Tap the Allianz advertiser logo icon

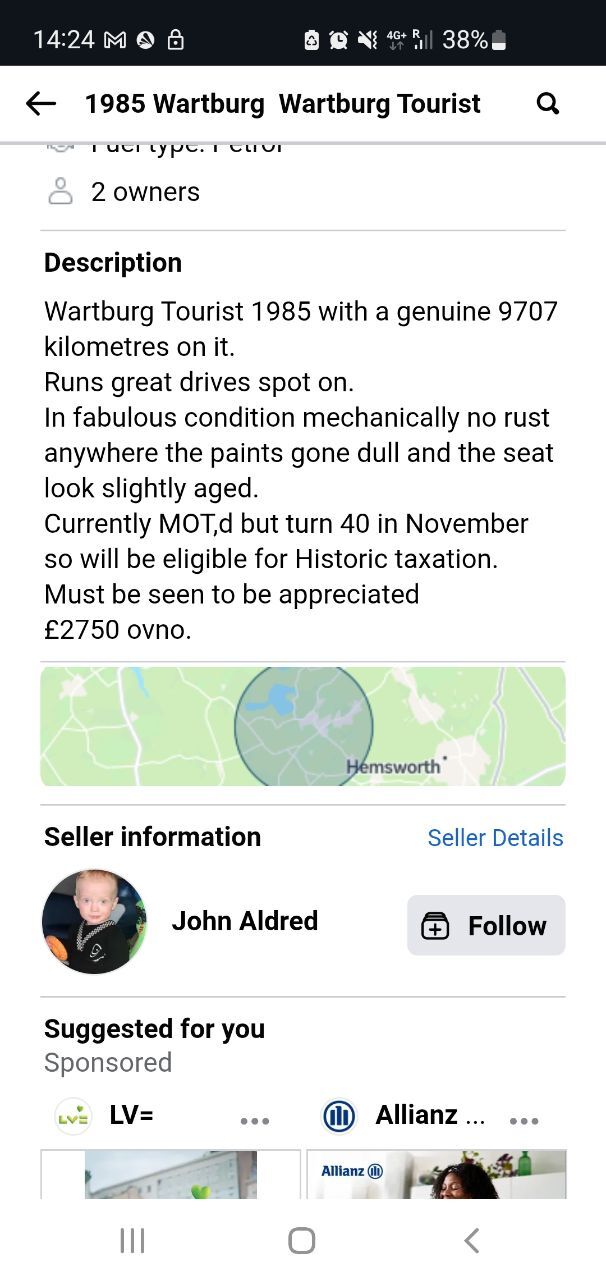pyautogui.click(x=340, y=1116)
